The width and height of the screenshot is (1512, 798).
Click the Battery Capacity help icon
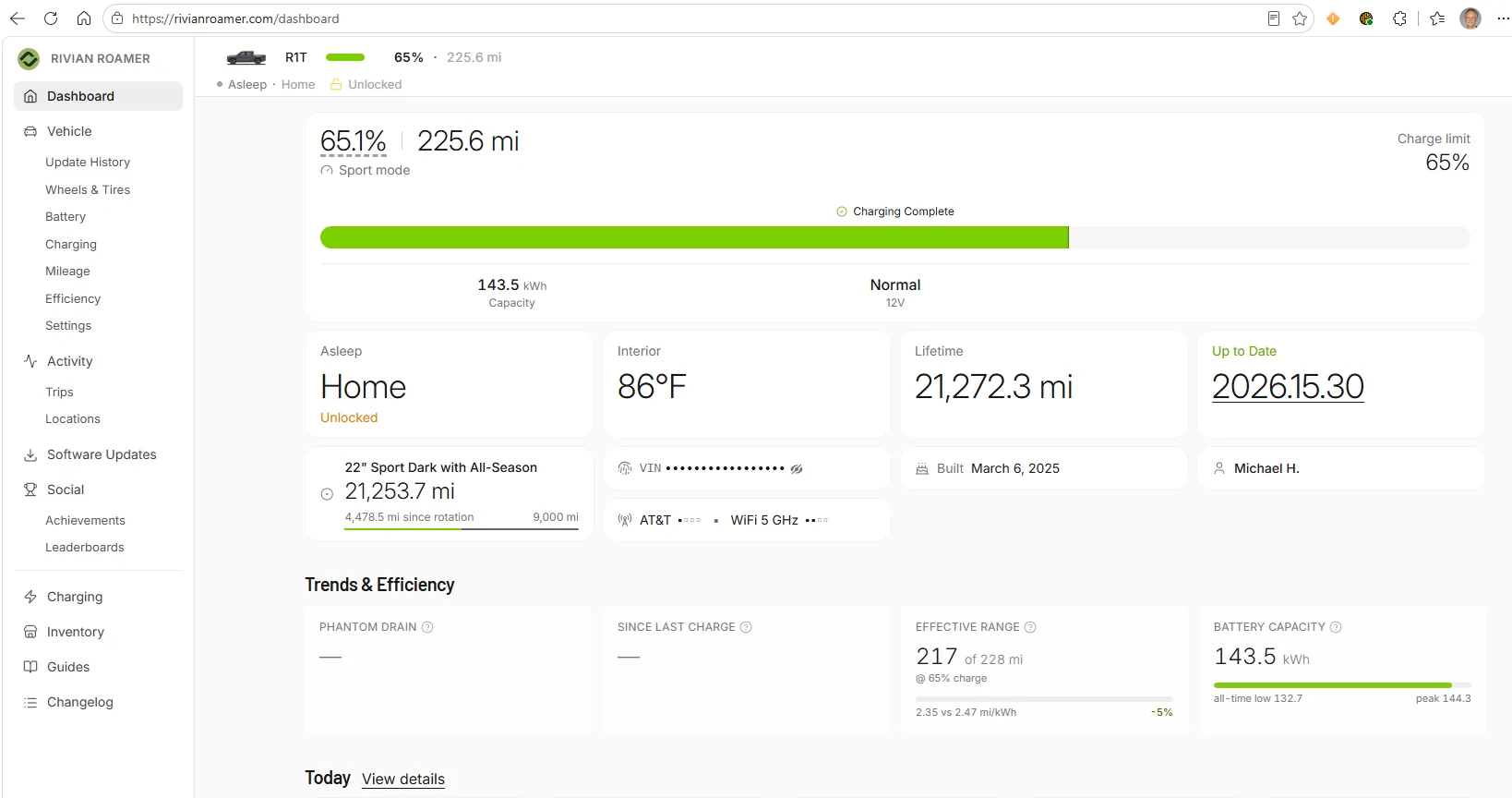pos(1336,627)
